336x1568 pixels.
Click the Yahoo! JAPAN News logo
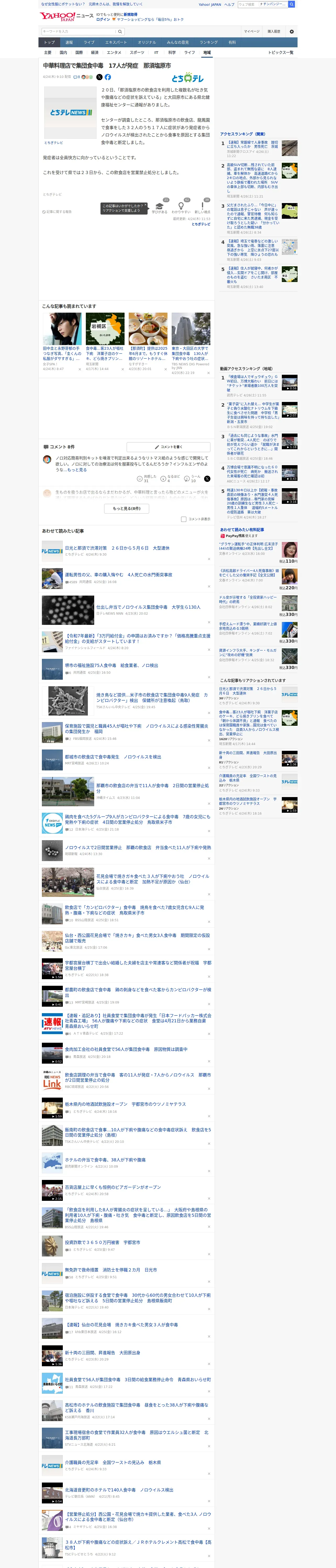tap(66, 16)
